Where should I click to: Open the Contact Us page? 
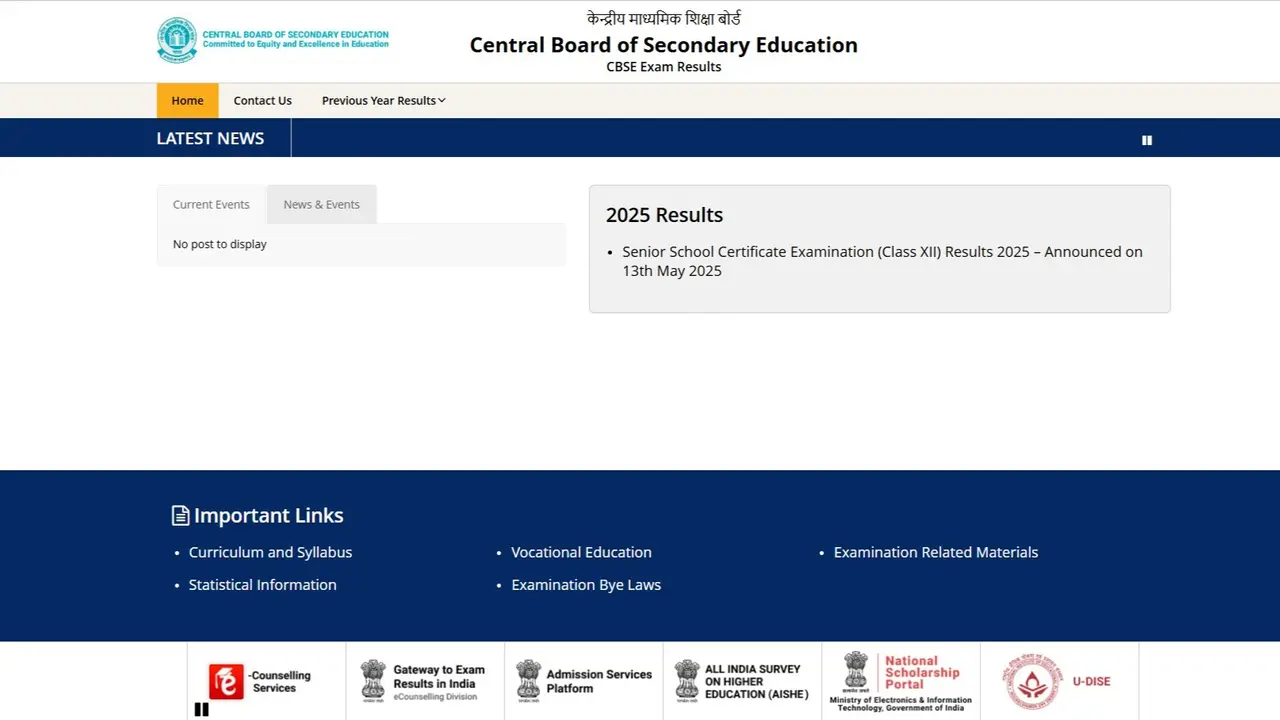(262, 100)
